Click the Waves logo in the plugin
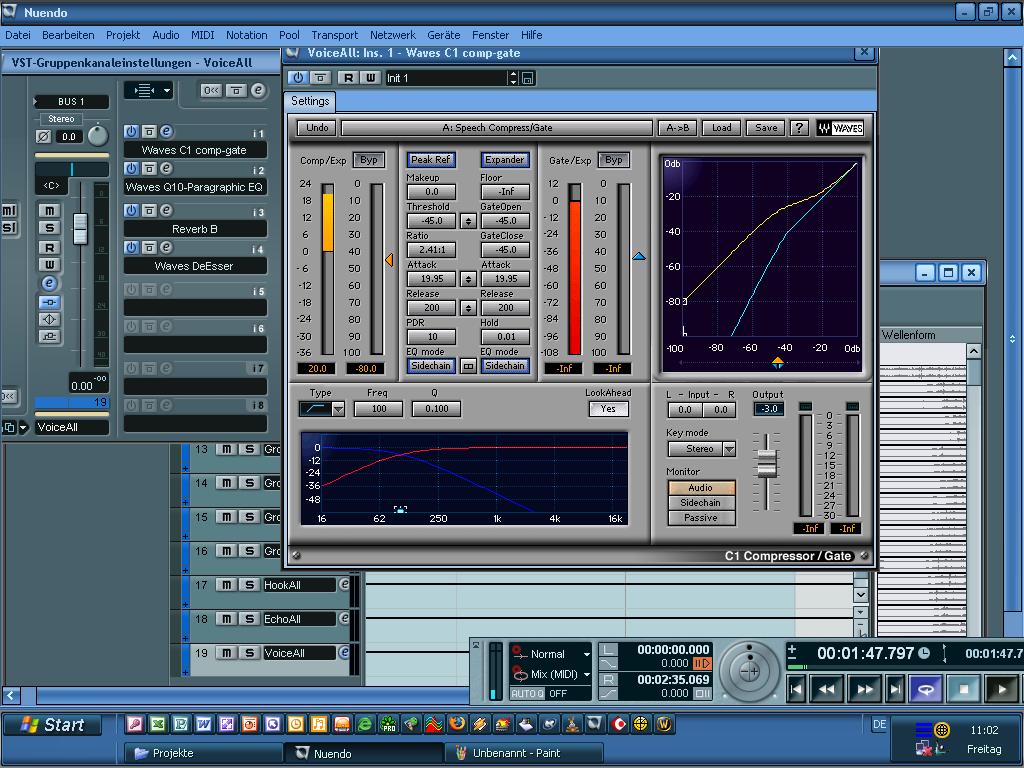Screen dimensions: 1024x768 click(x=840, y=128)
